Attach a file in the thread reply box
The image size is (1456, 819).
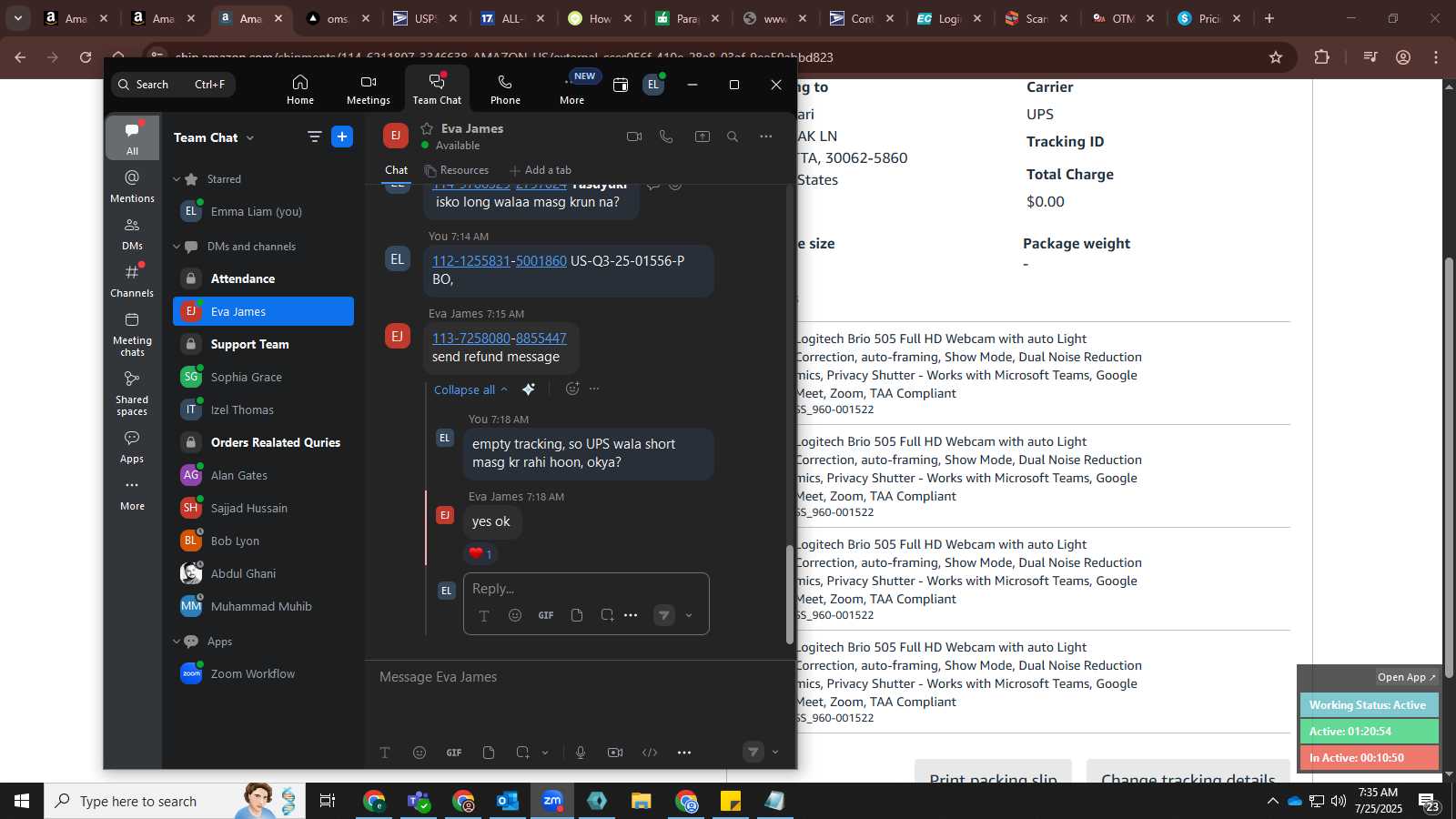577,616
